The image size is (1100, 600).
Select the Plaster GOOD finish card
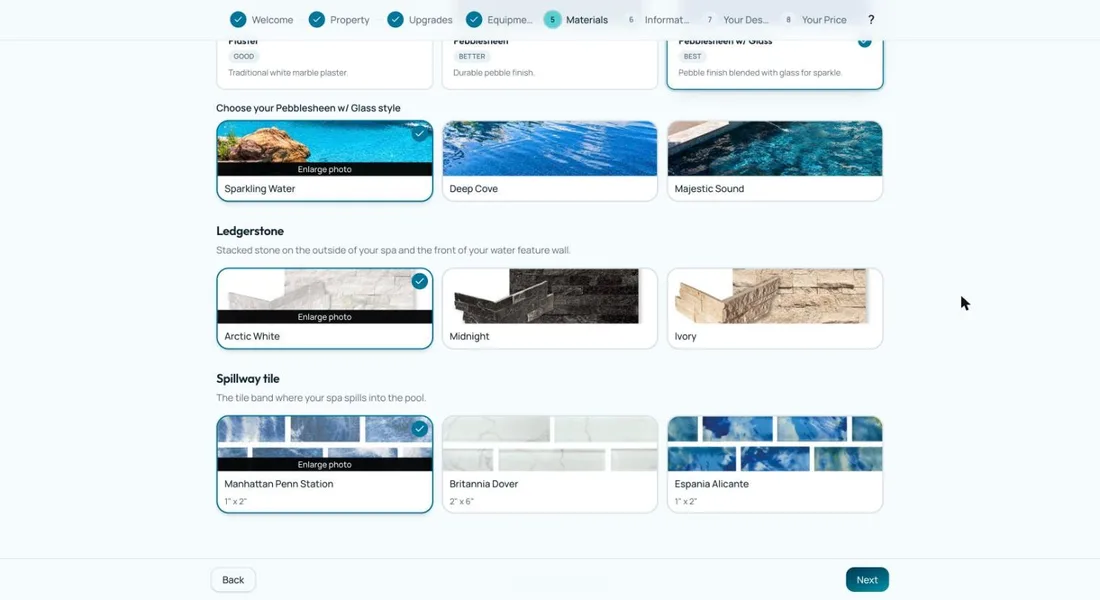point(325,64)
